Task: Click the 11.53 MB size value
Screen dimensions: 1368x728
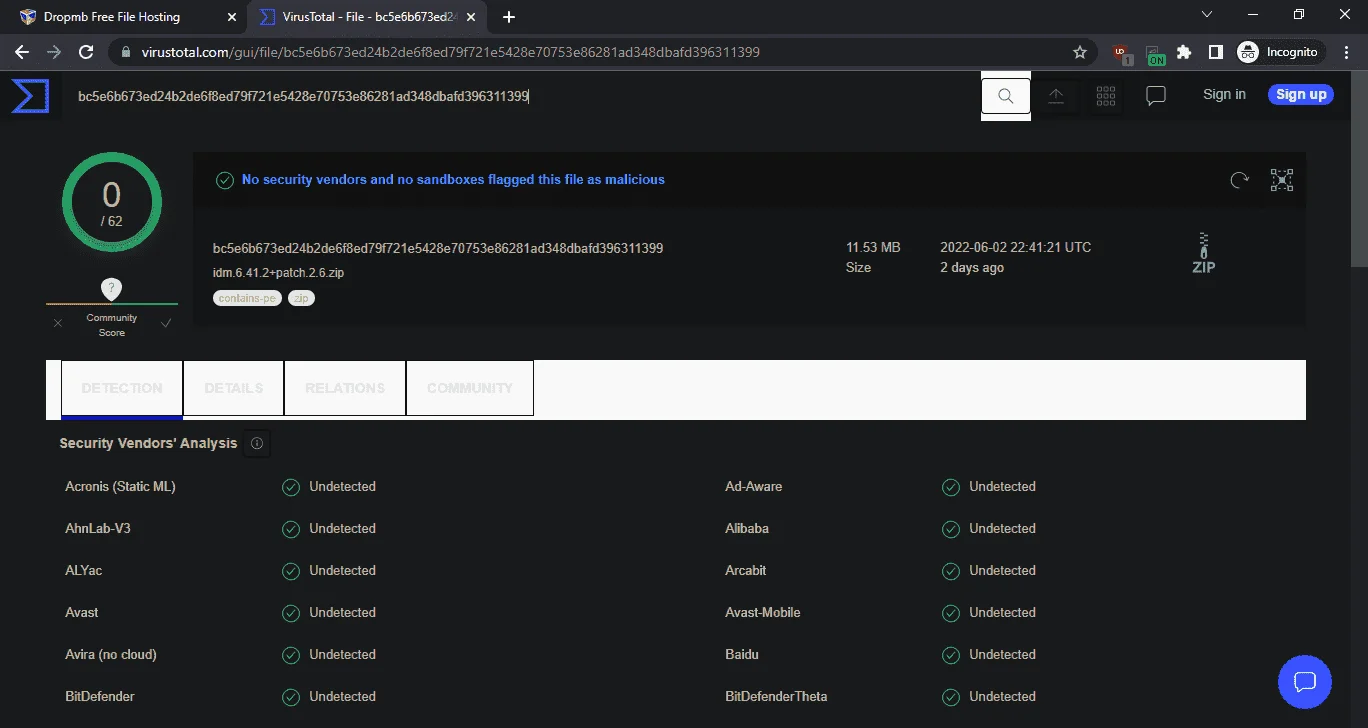Action: tap(873, 247)
